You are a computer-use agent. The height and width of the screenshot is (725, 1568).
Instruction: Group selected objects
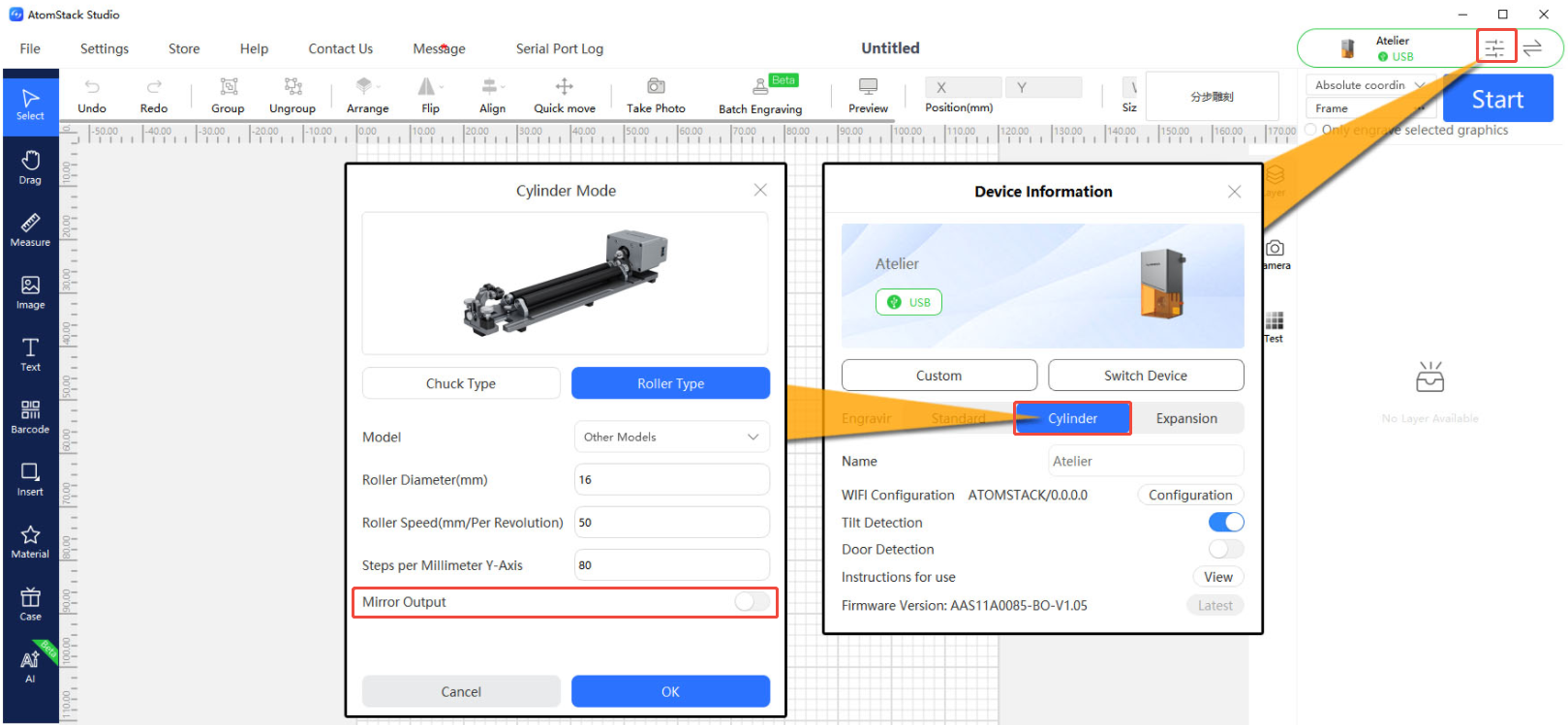pos(228,96)
